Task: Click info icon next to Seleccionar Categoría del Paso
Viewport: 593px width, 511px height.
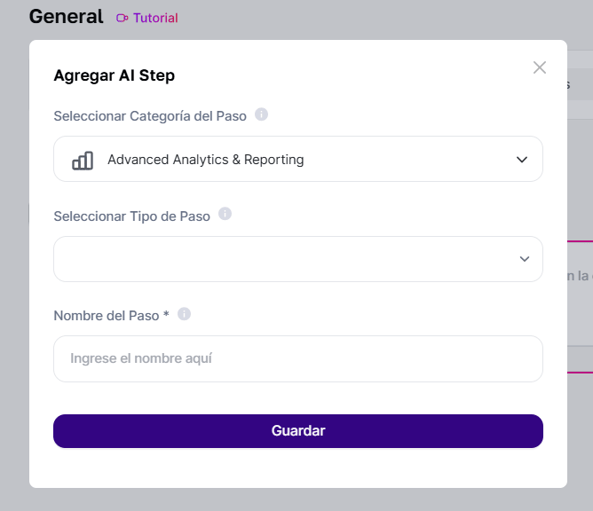Action: [261, 114]
